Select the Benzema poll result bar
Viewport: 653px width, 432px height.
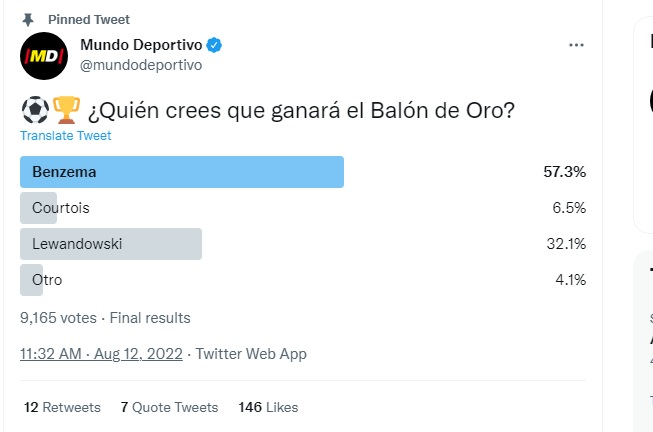point(182,172)
